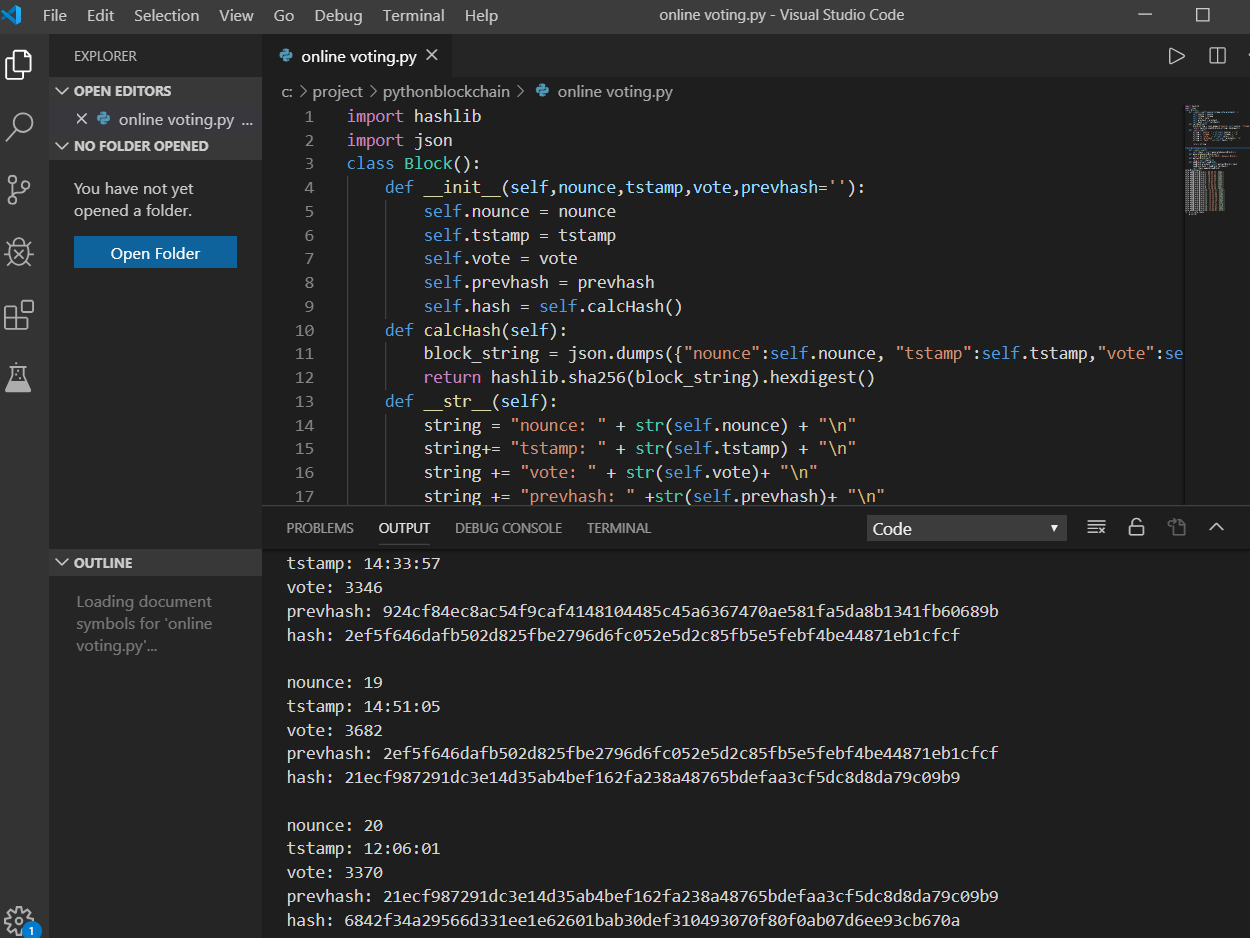
Task: Expand the No Folder Opened section
Action: [155, 146]
